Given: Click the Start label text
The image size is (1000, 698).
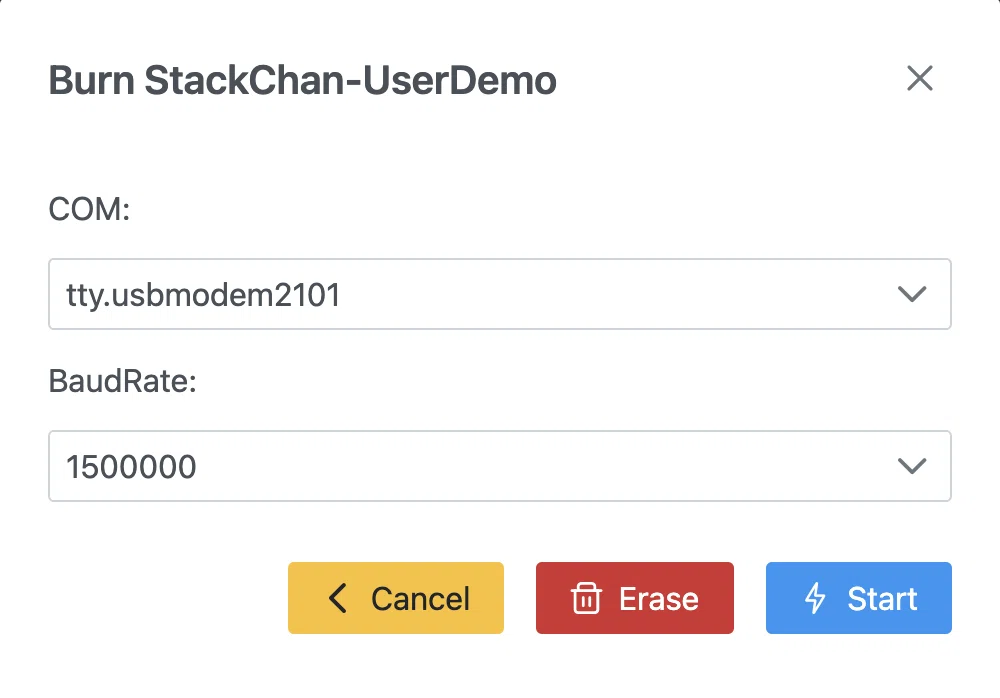Looking at the screenshot, I should pyautogui.click(x=882, y=598).
